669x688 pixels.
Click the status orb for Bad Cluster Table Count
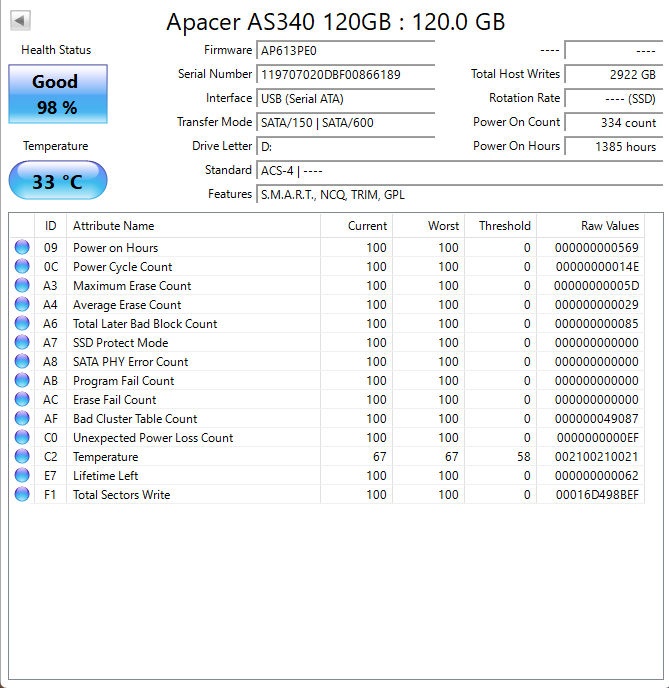click(x=22, y=418)
